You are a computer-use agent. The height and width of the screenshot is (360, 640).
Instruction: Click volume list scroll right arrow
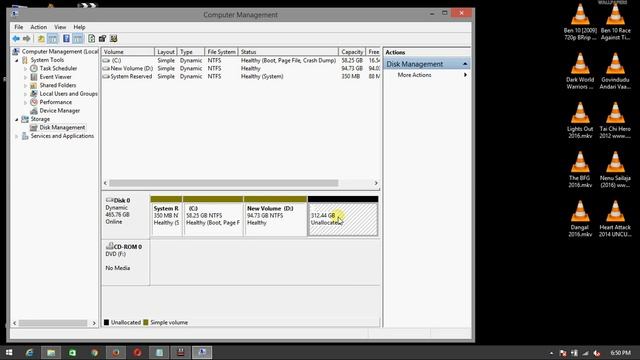pyautogui.click(x=376, y=183)
